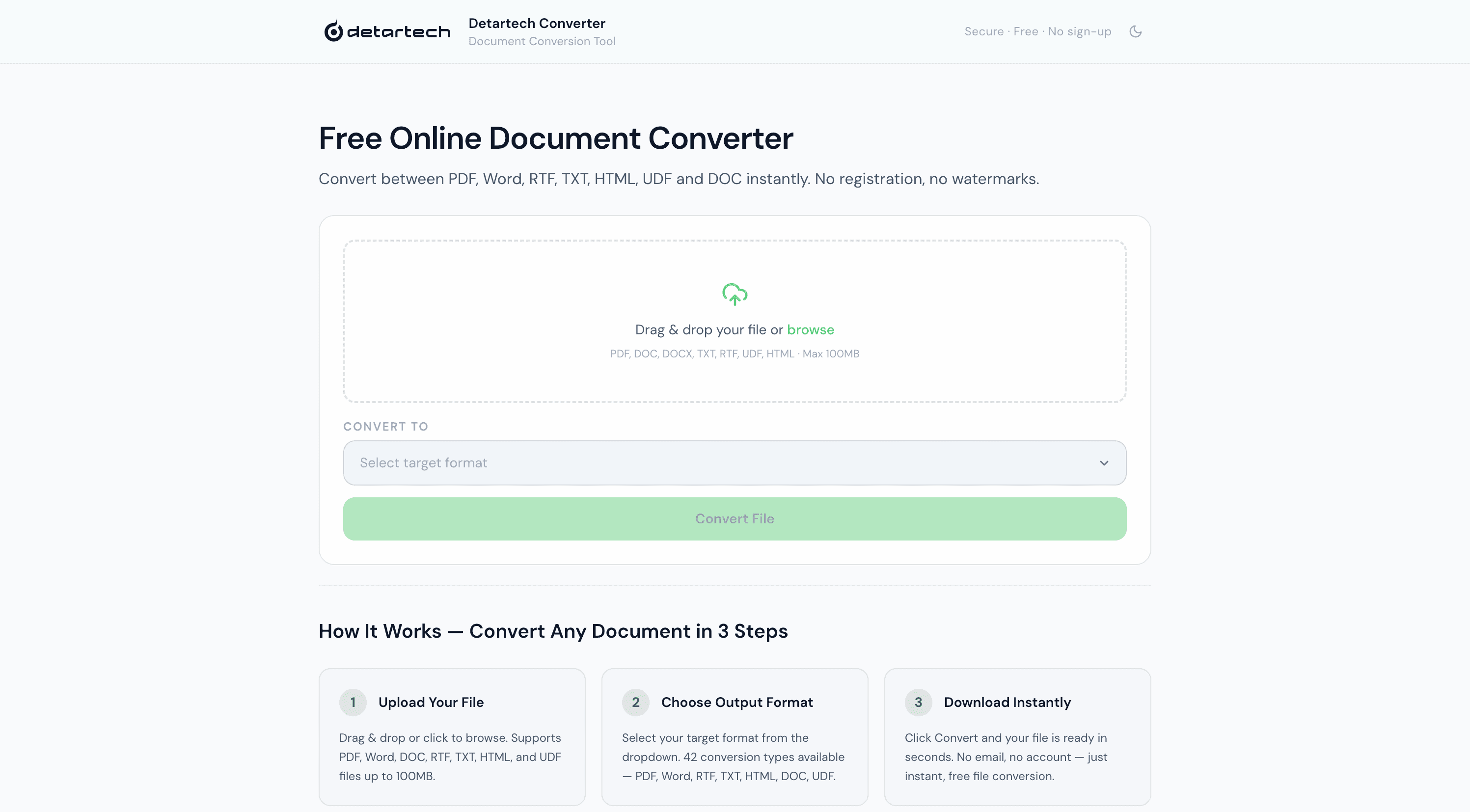Screen dimensions: 1470x812
Task: Click the supported formats Max 100MB hint
Action: point(735,354)
